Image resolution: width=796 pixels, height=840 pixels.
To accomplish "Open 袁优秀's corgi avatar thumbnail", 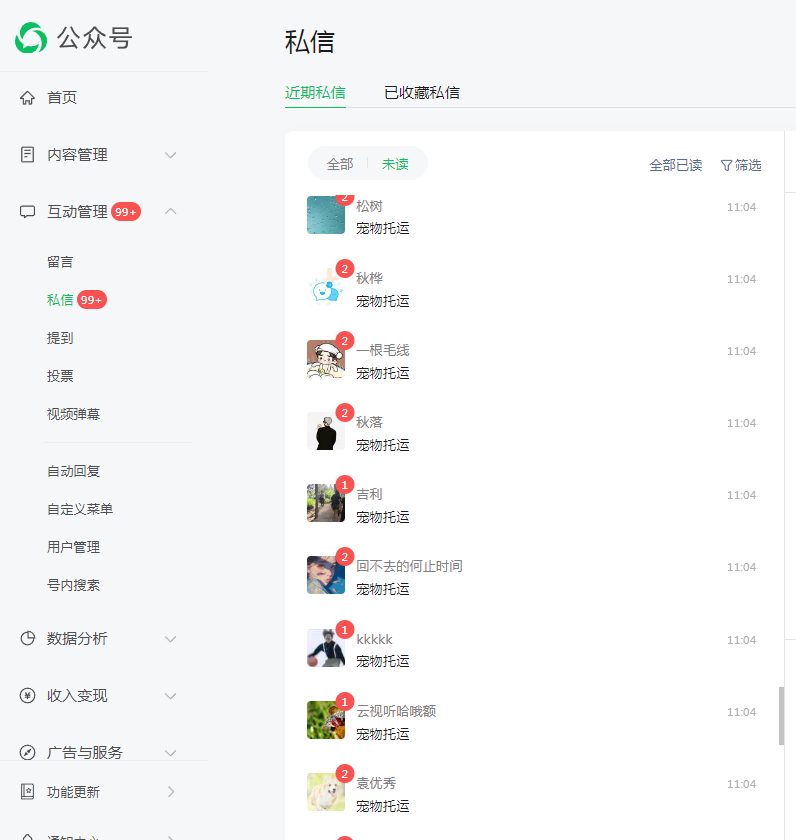I will [326, 792].
